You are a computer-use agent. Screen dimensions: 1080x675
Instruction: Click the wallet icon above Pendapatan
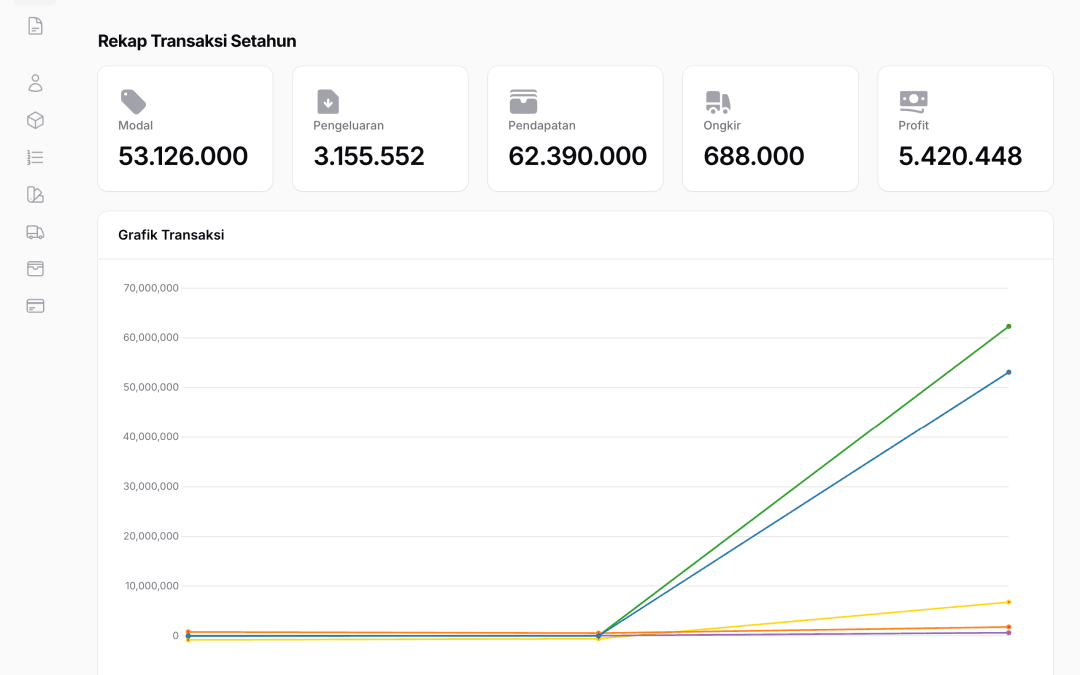click(x=523, y=101)
